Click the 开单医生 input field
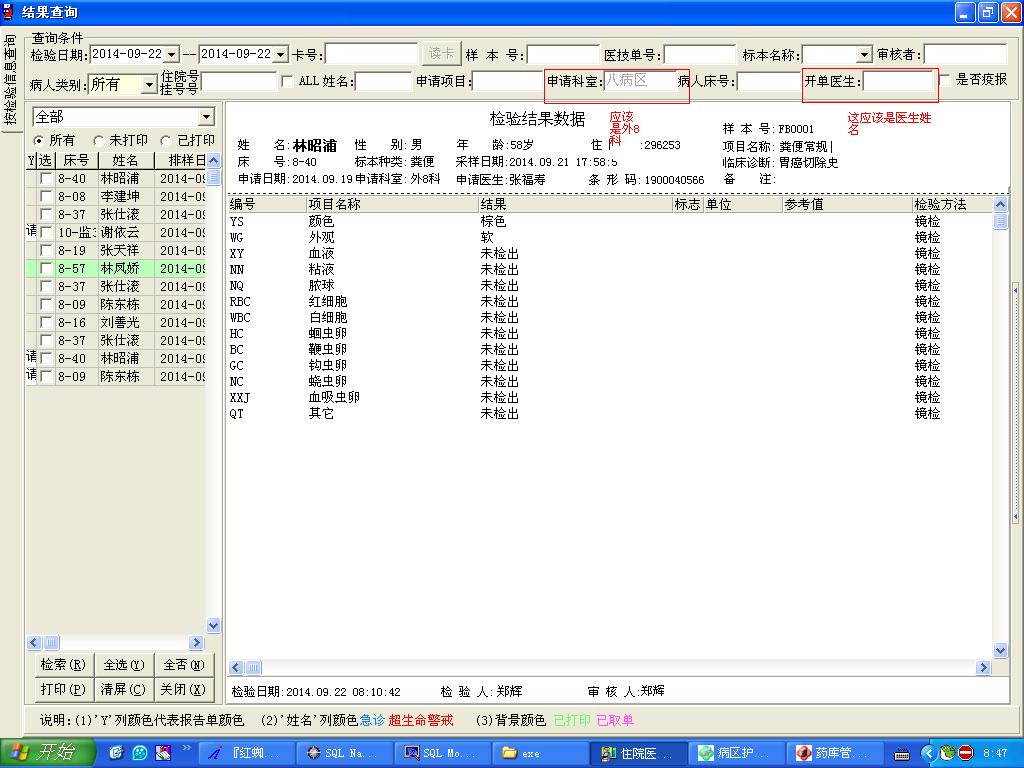The width and height of the screenshot is (1024, 768). pos(899,81)
